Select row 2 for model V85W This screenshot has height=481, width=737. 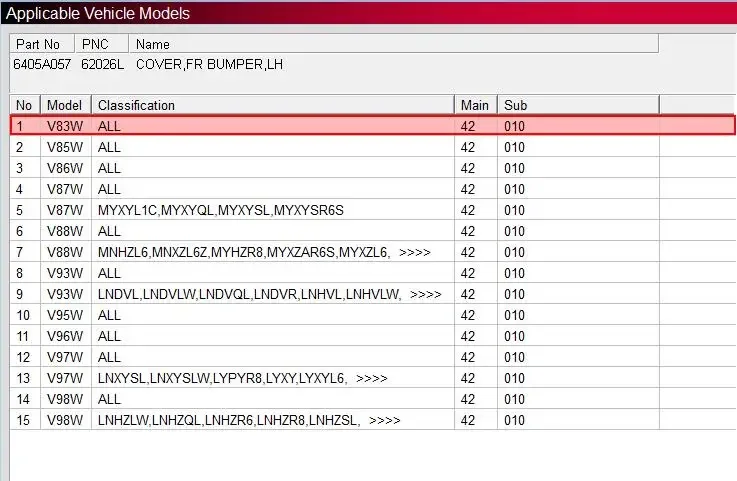pyautogui.click(x=373, y=147)
